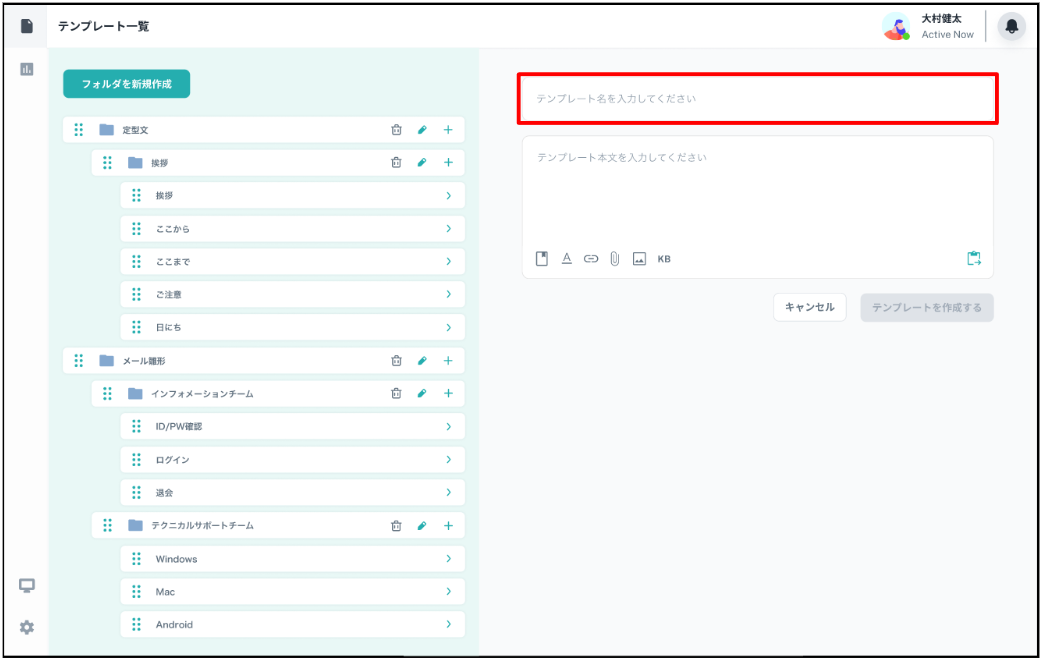Screen dimensions: 1043x660
Task: Click the テンプレート名 input field
Action: (757, 99)
